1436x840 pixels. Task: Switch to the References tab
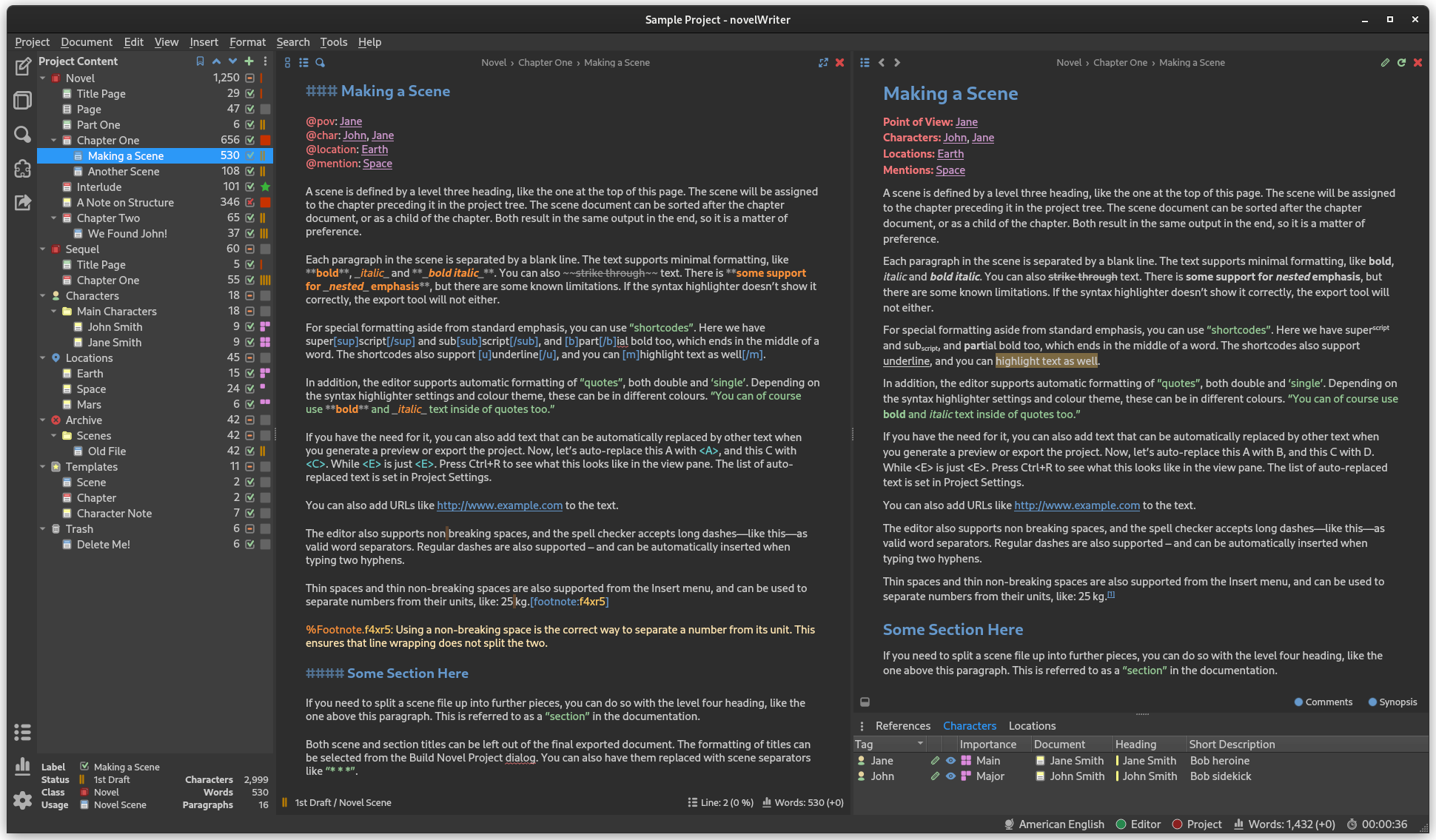tap(902, 726)
